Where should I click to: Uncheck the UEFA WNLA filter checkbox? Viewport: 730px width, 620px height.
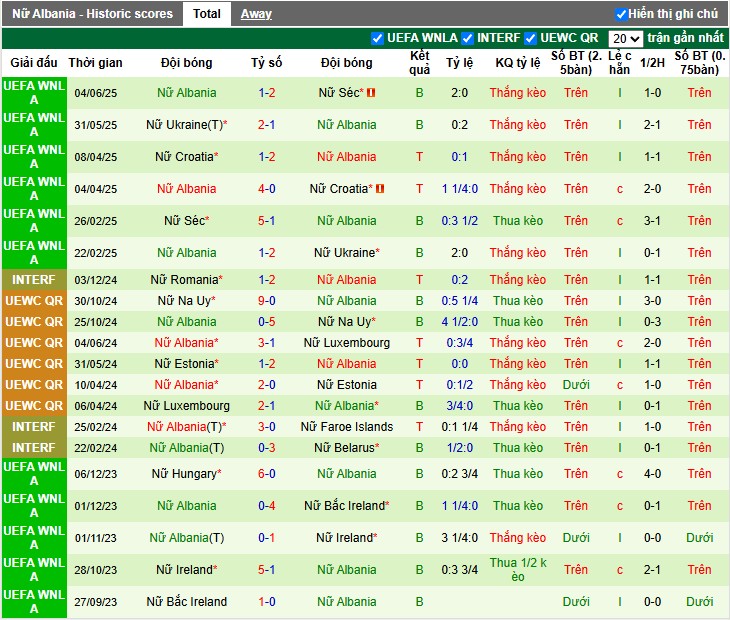click(x=377, y=38)
